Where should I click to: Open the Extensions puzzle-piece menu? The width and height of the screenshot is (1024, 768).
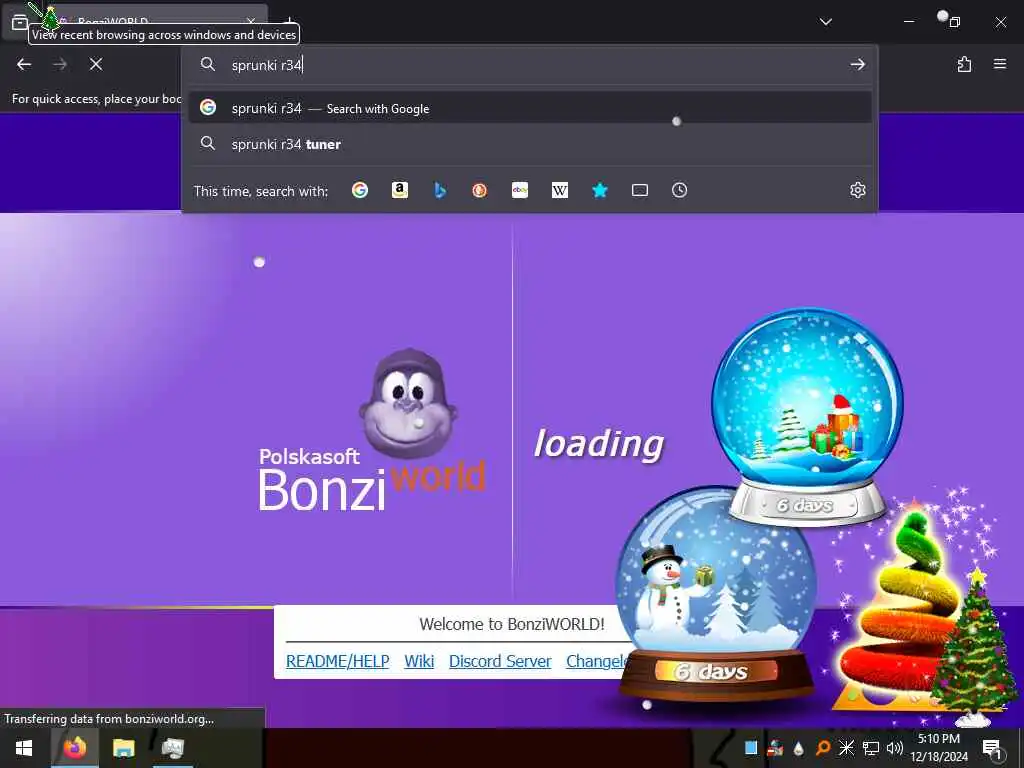(964, 64)
